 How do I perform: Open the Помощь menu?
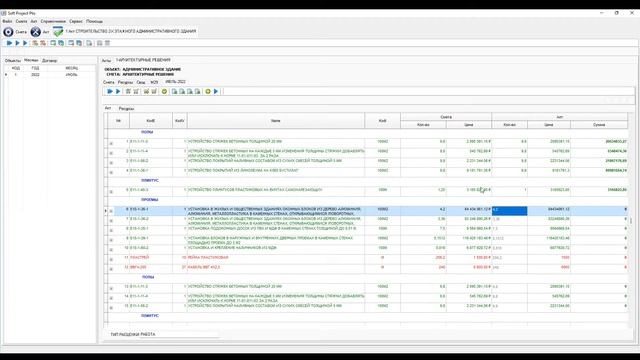point(94,21)
